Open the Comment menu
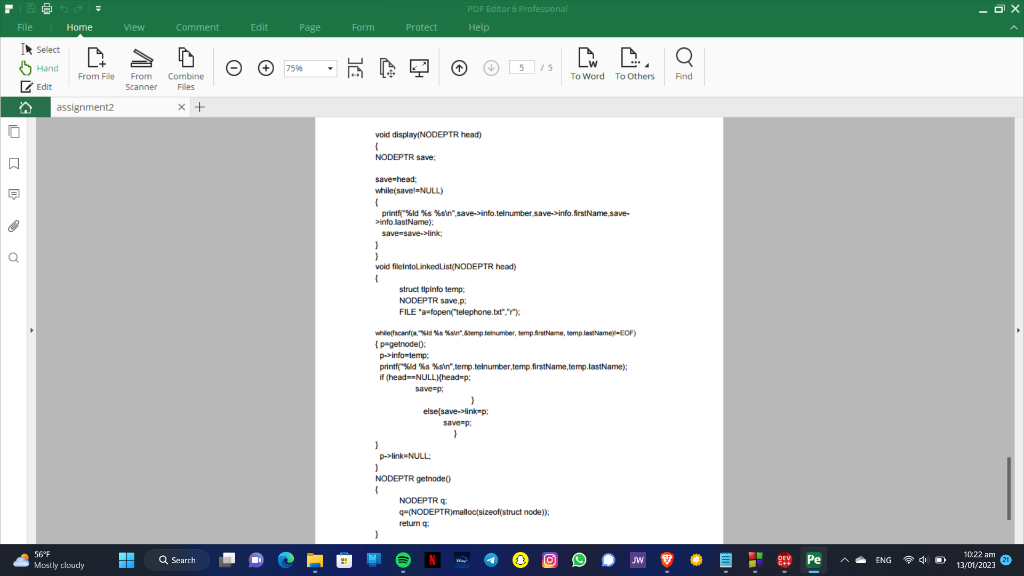 pyautogui.click(x=197, y=27)
